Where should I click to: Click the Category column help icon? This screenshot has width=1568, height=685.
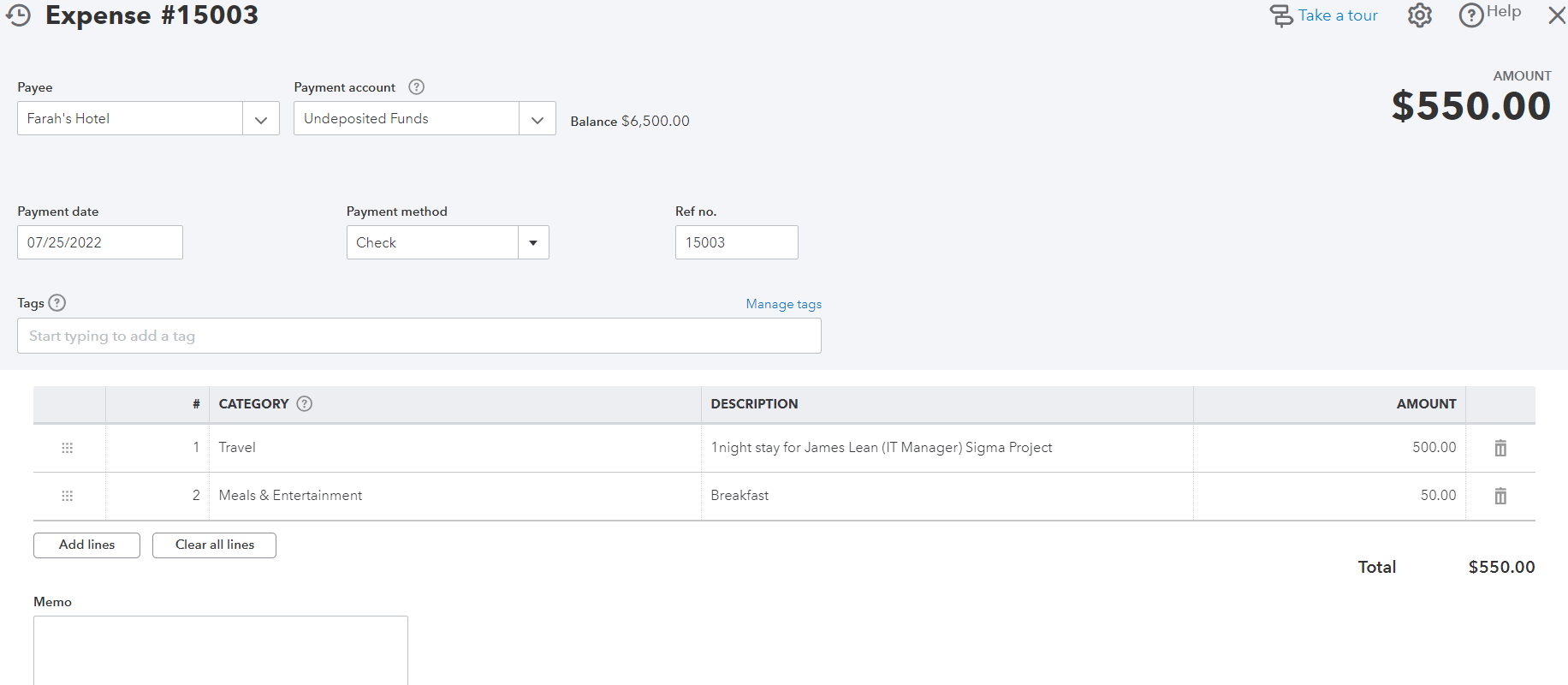pyautogui.click(x=304, y=404)
